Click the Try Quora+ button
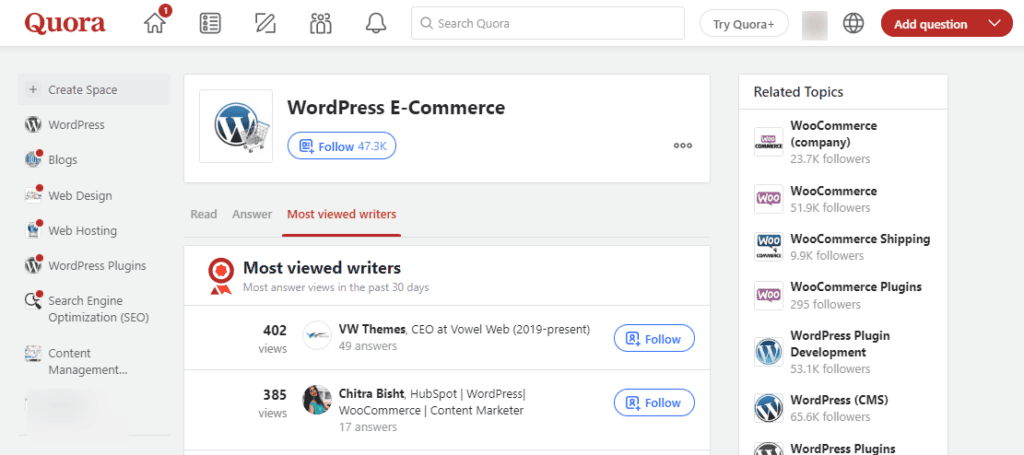 pyautogui.click(x=743, y=24)
